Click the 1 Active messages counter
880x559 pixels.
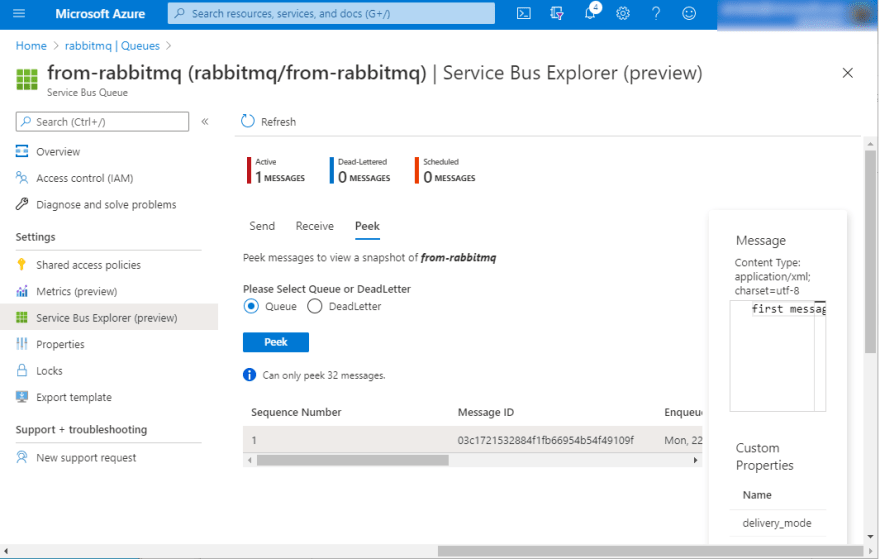[276, 171]
